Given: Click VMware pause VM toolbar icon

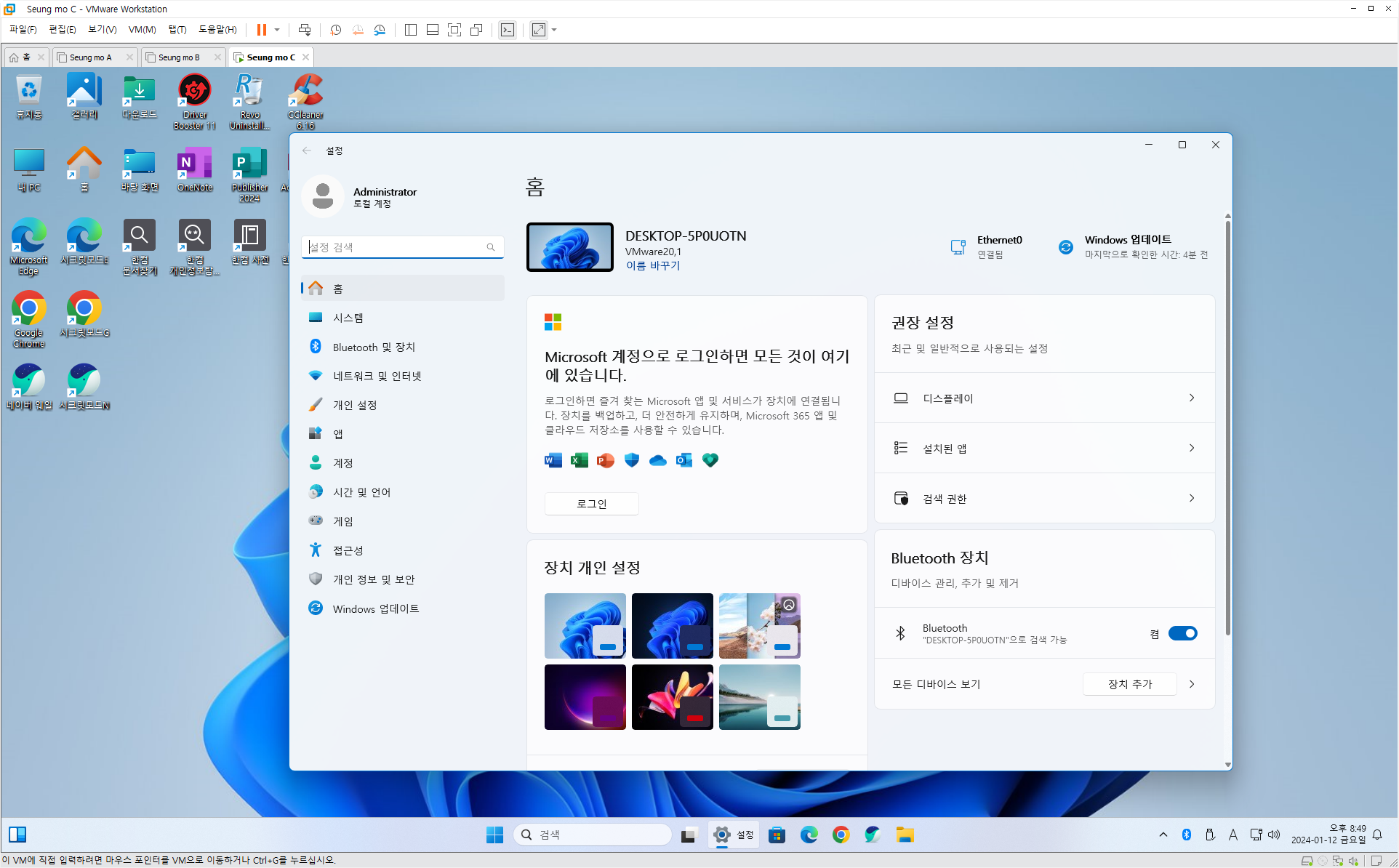Looking at the screenshot, I should [x=261, y=30].
